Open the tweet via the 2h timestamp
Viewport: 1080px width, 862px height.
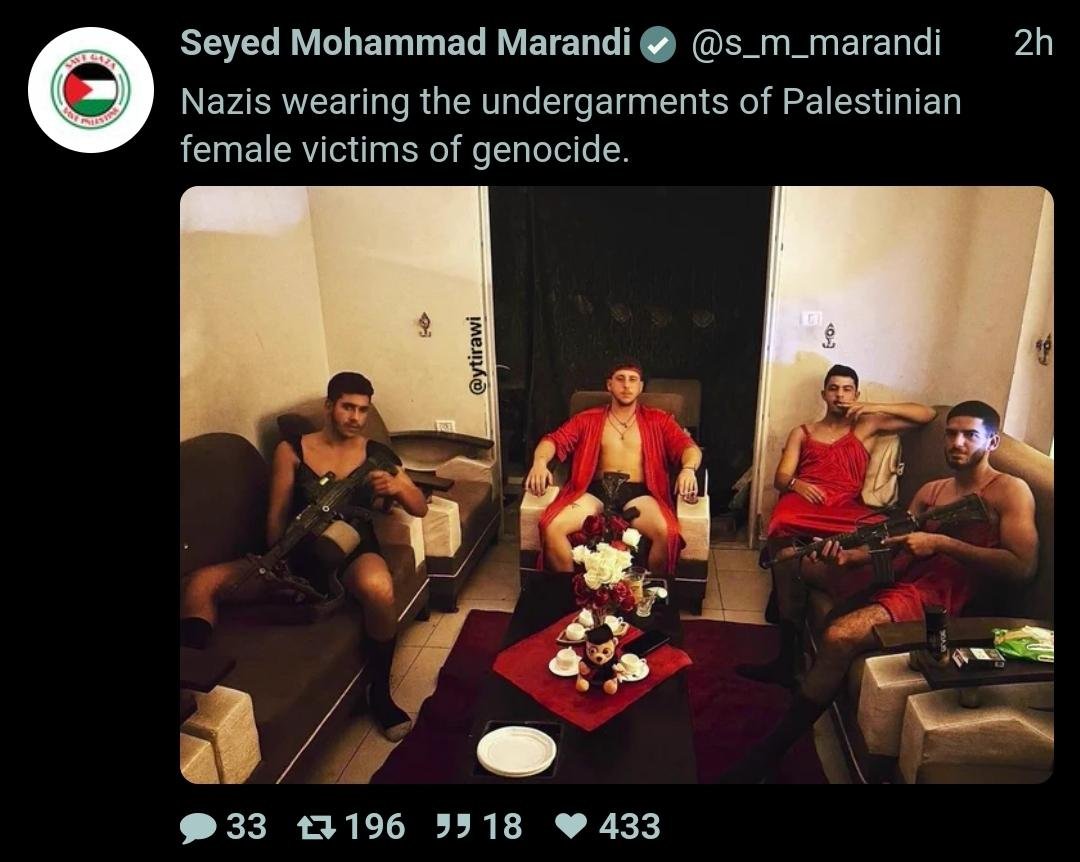pos(1033,43)
